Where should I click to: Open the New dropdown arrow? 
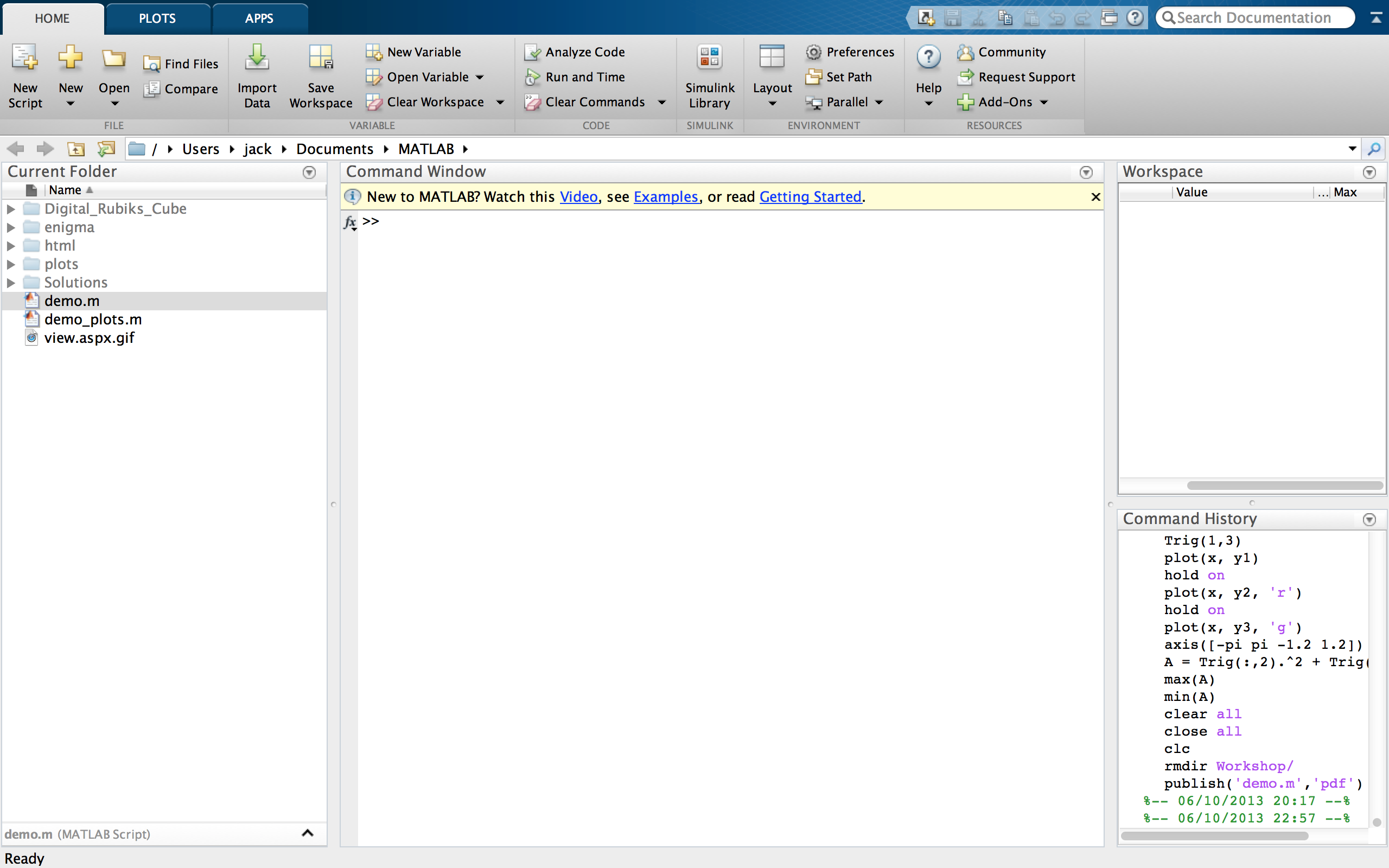pos(70,103)
